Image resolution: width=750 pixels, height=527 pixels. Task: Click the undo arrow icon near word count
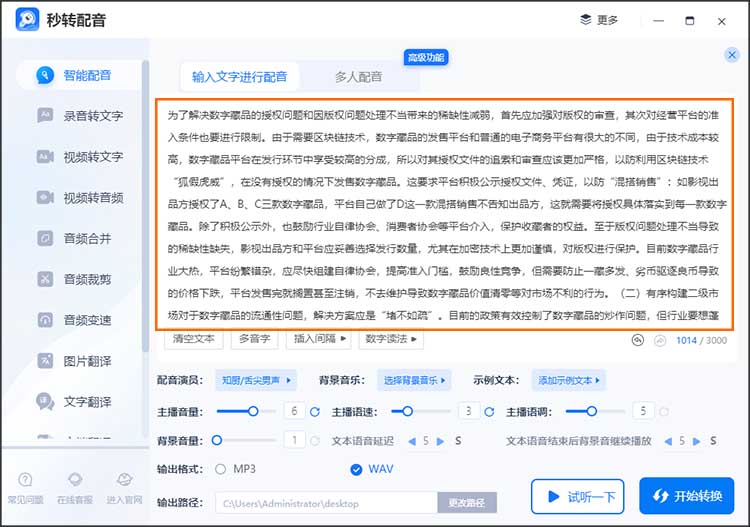(x=638, y=340)
